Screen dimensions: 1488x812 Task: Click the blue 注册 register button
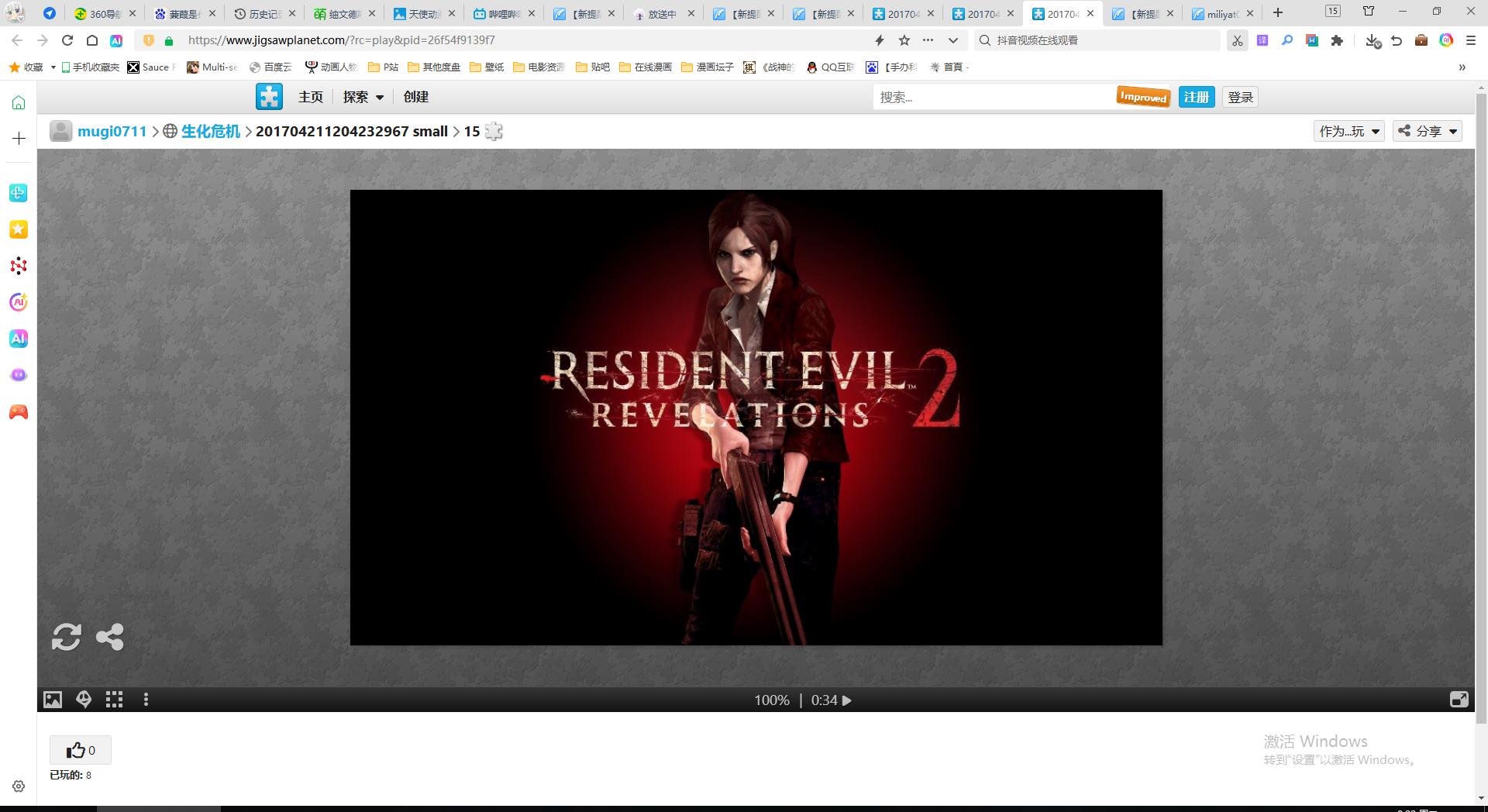(x=1197, y=97)
